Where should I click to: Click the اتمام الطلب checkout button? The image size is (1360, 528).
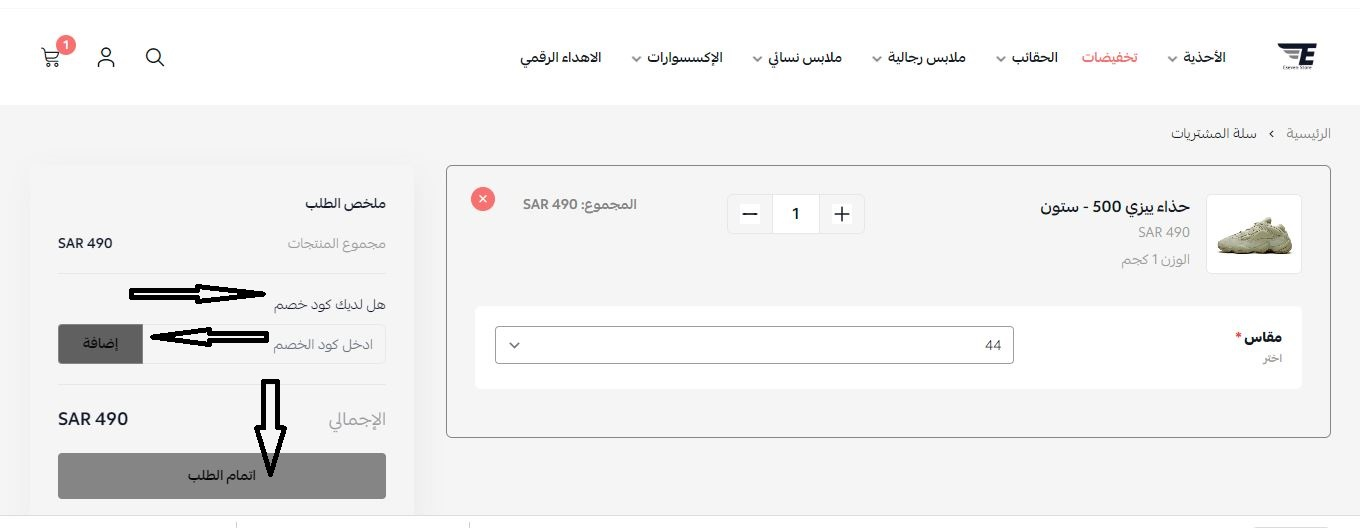(222, 476)
